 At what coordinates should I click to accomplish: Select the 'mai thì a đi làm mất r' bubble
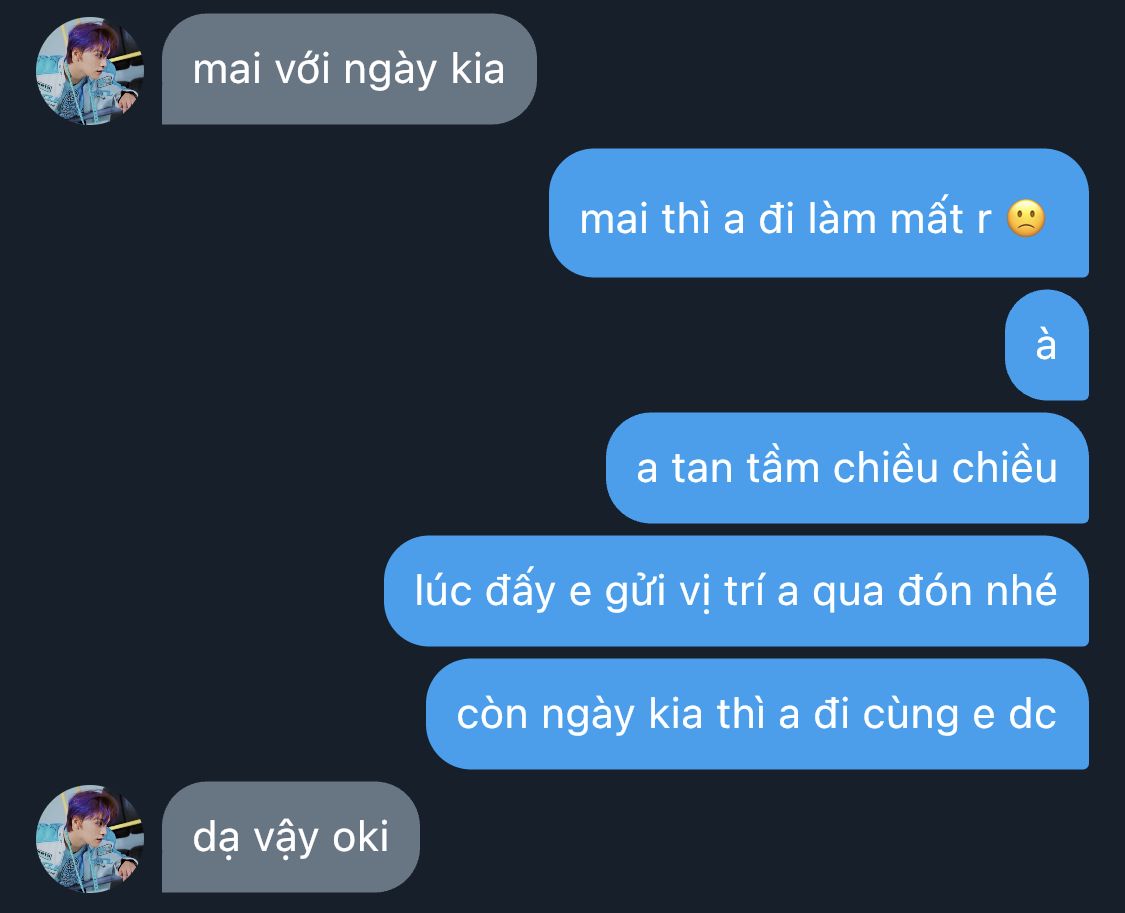tap(819, 213)
